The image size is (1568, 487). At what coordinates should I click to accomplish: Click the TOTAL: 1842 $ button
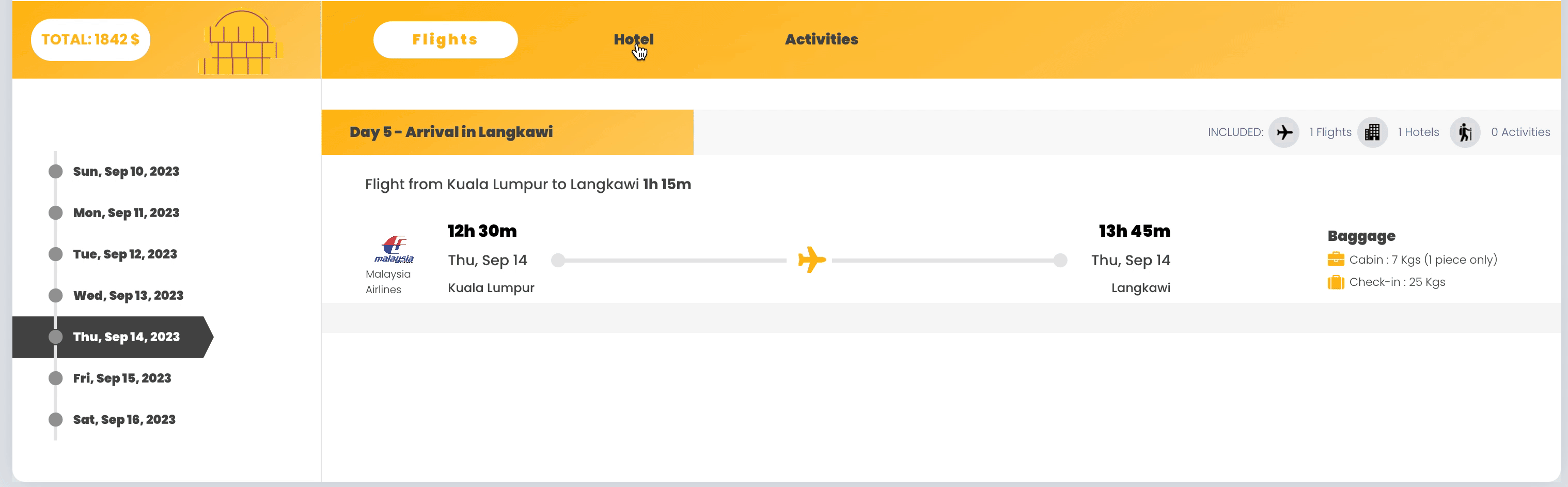point(90,40)
